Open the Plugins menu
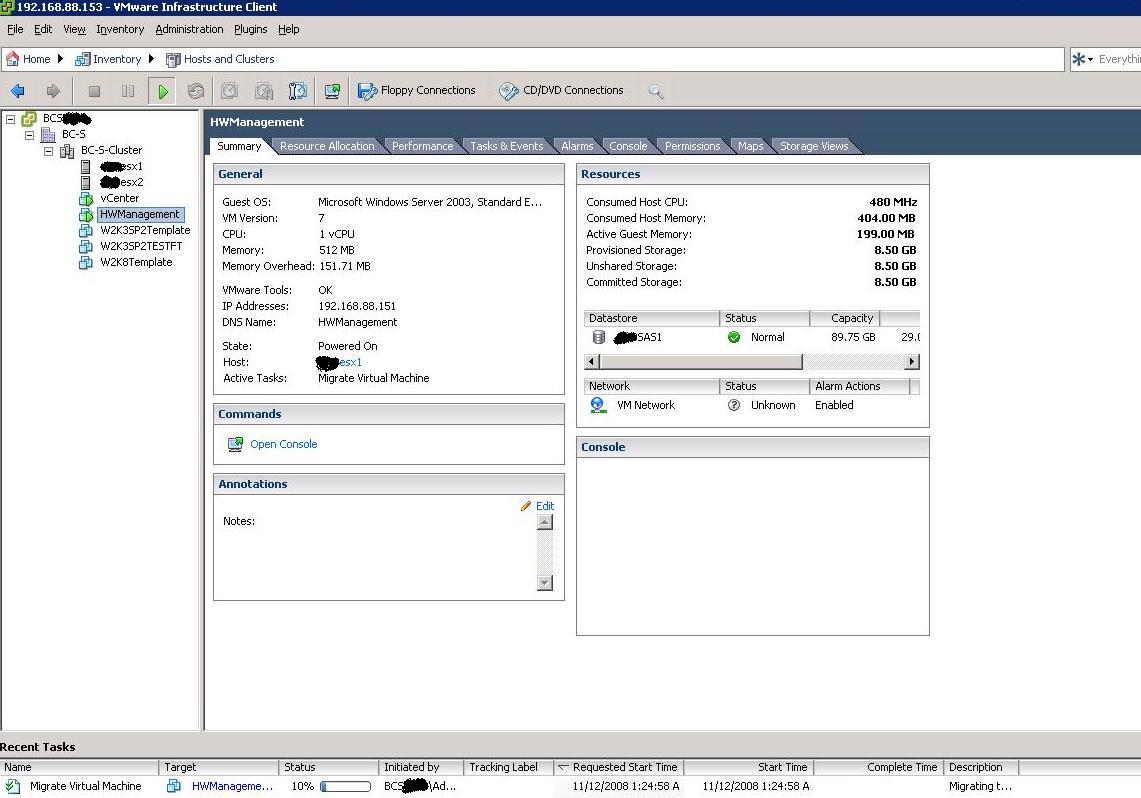 (x=250, y=29)
